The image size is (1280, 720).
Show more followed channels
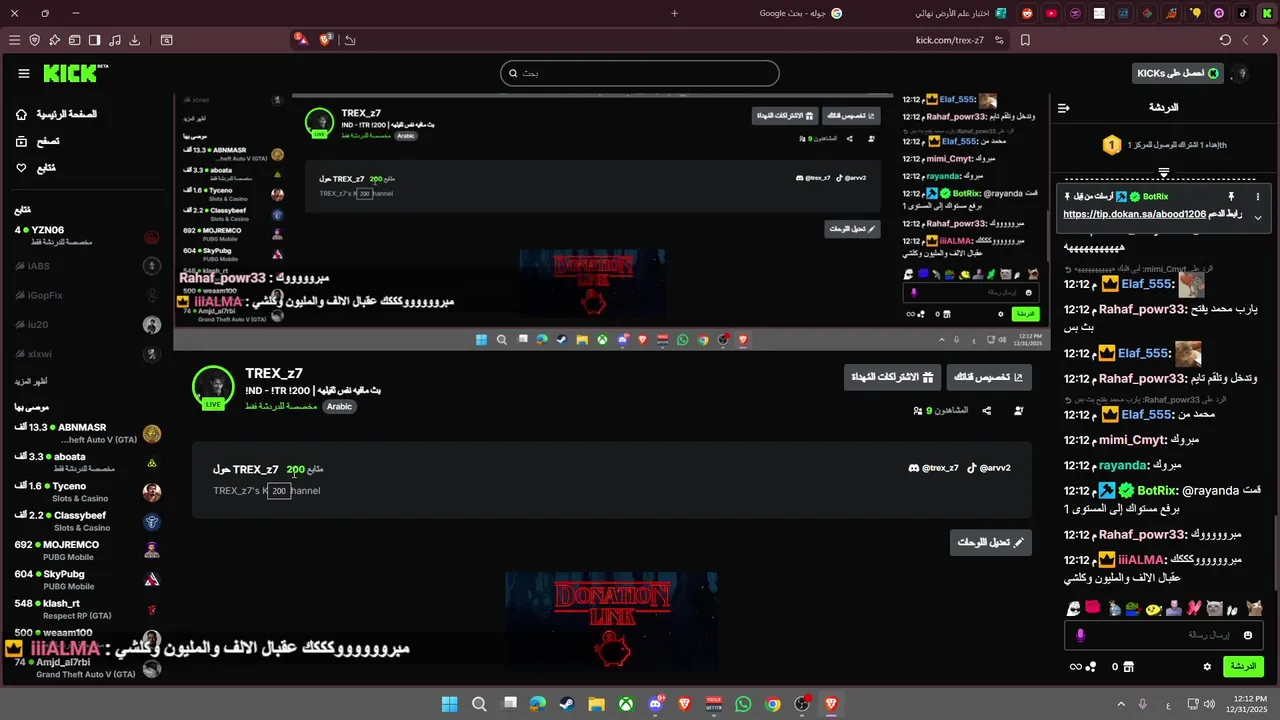tap(30, 381)
